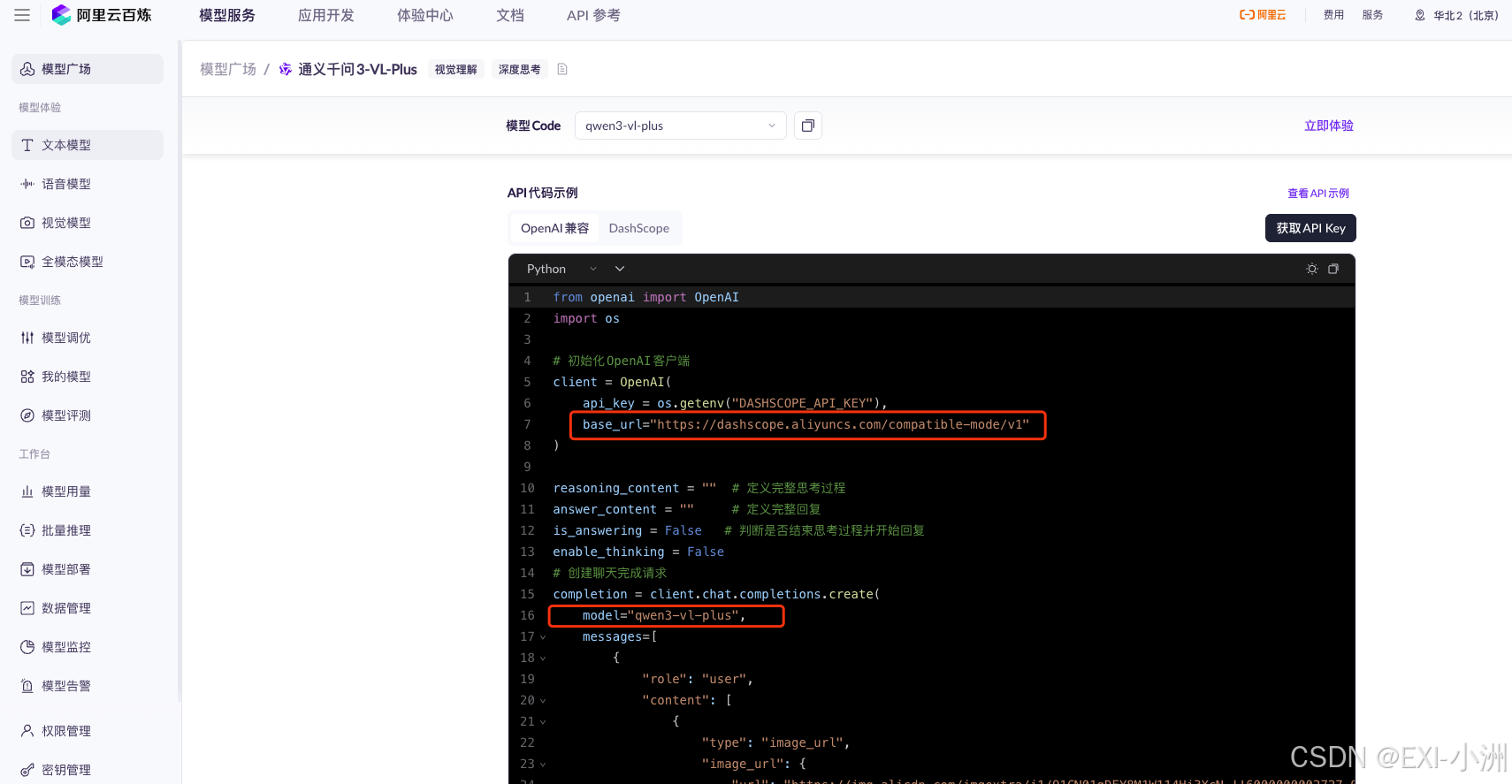1512x784 pixels.
Task: Open 批量推理 in the sidebar
Action: 88,530
